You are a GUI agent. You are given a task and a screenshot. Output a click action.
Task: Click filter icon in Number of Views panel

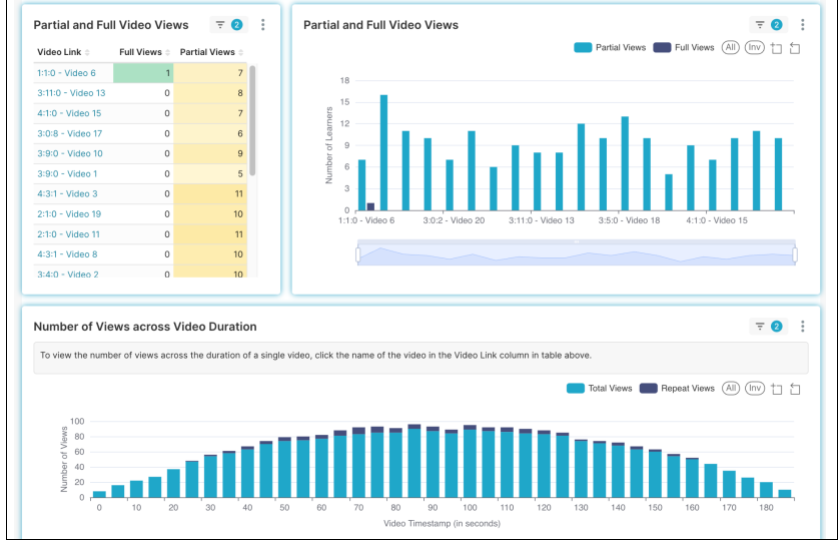(761, 326)
